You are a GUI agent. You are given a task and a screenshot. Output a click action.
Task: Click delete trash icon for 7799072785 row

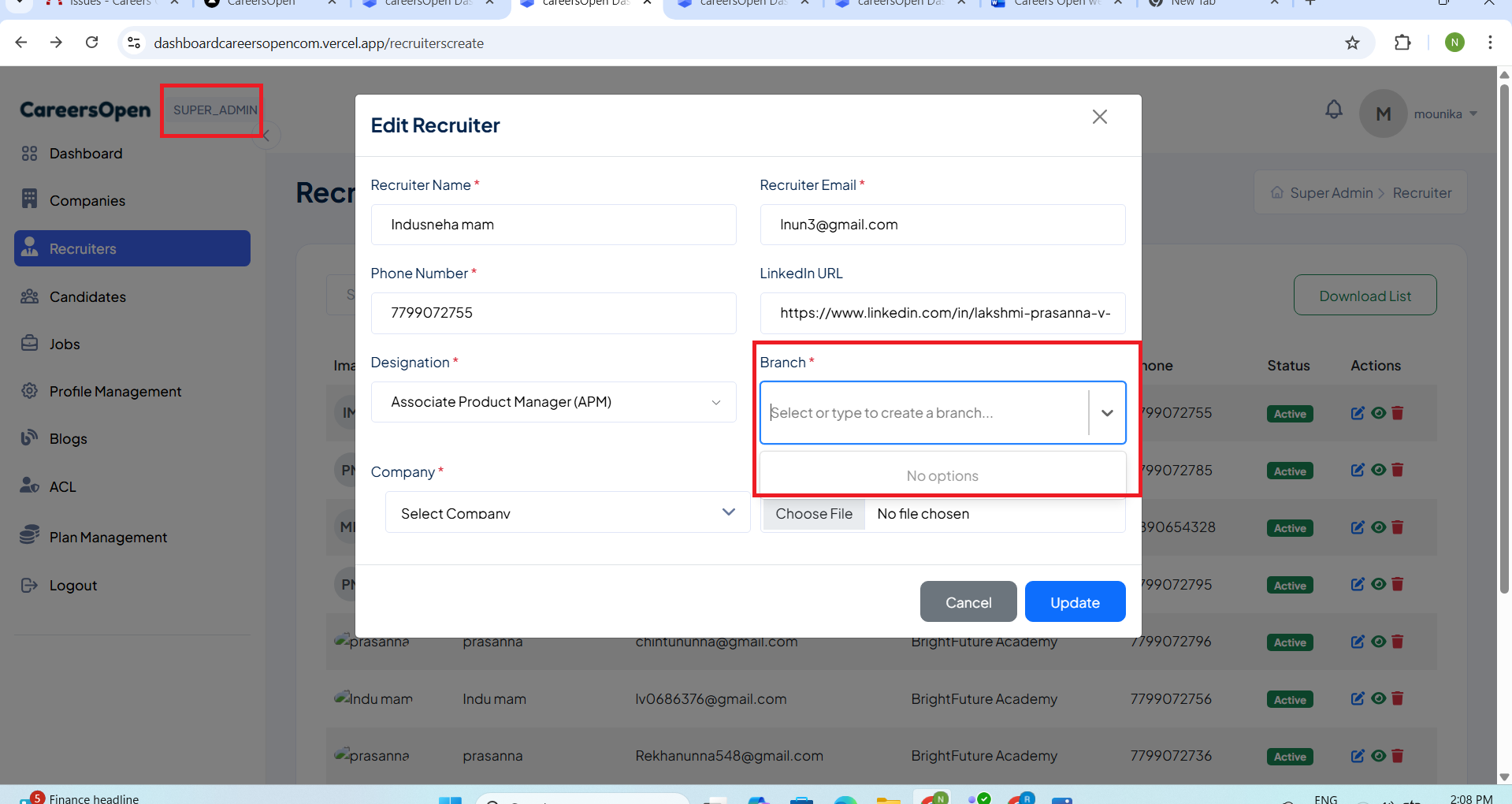click(1398, 471)
